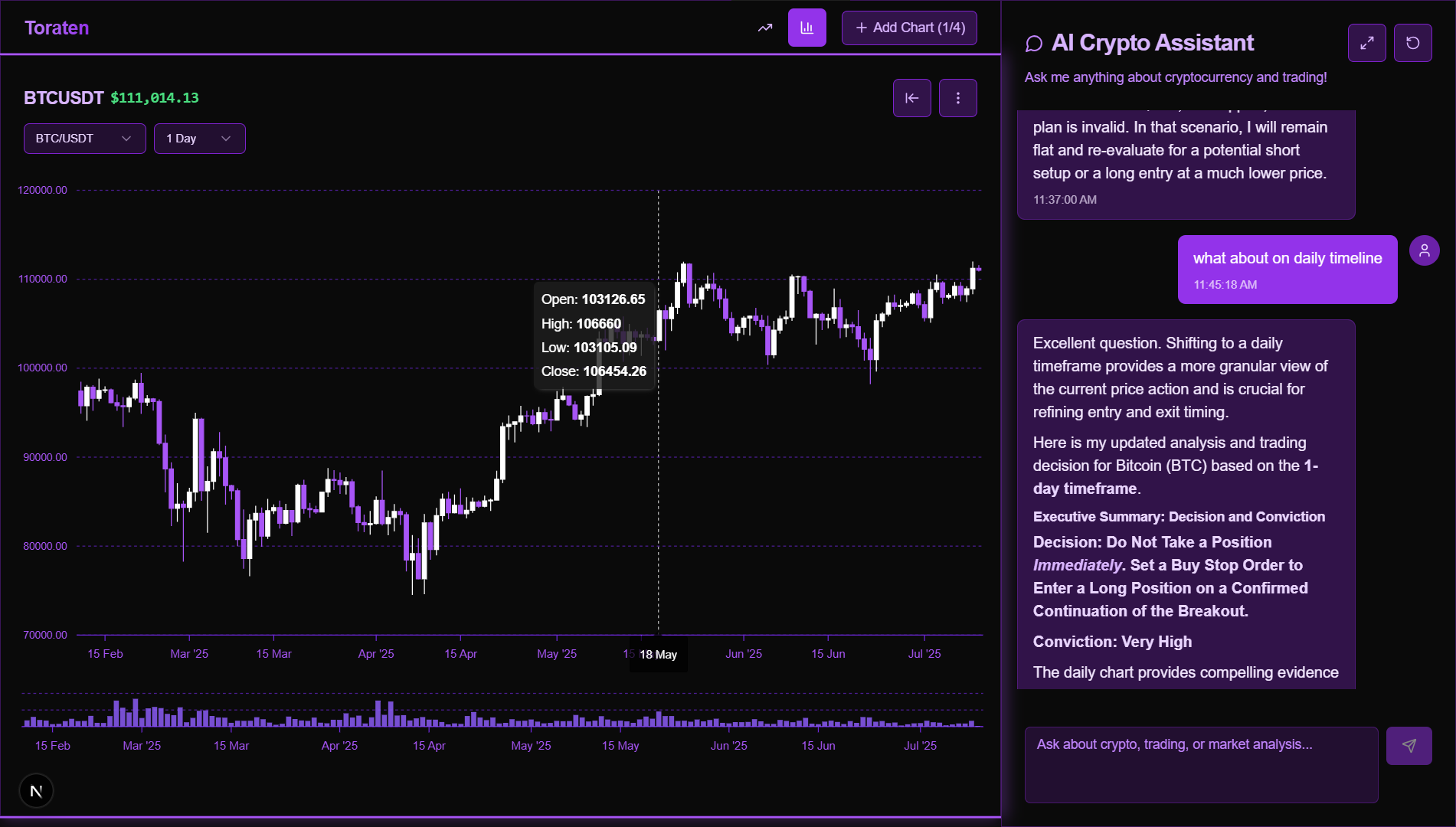1456x827 pixels.
Task: Expand the BTC/USDT pair dropdown
Action: pos(84,139)
